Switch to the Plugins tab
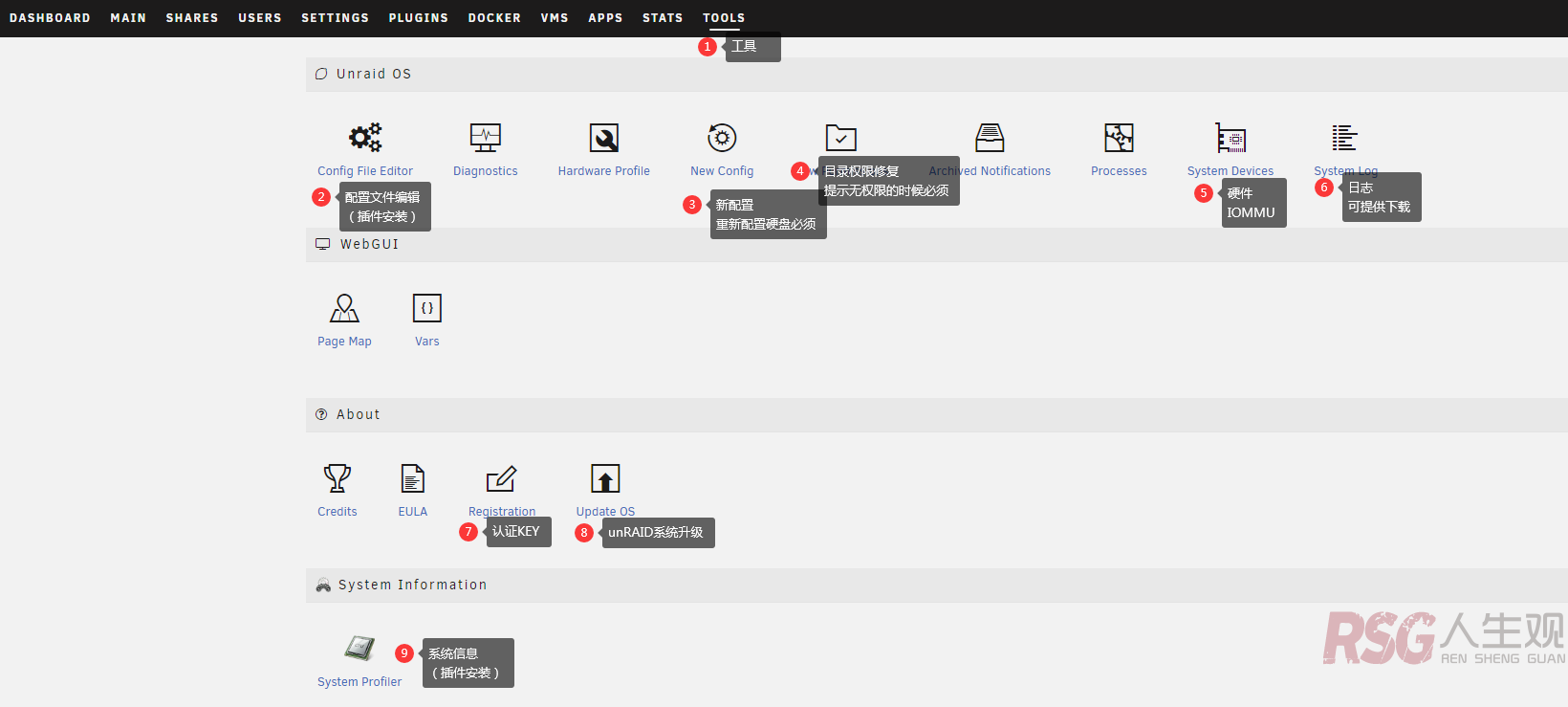The image size is (1568, 707). [x=419, y=18]
